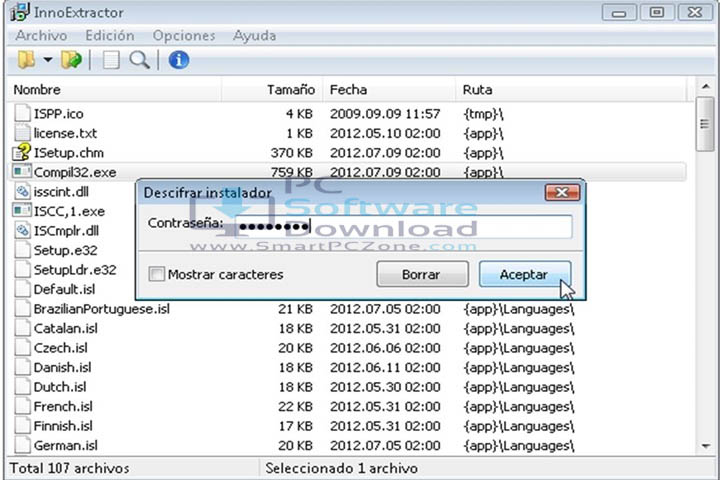Select the German.isl file name
The width and height of the screenshot is (720, 480).
point(66,446)
